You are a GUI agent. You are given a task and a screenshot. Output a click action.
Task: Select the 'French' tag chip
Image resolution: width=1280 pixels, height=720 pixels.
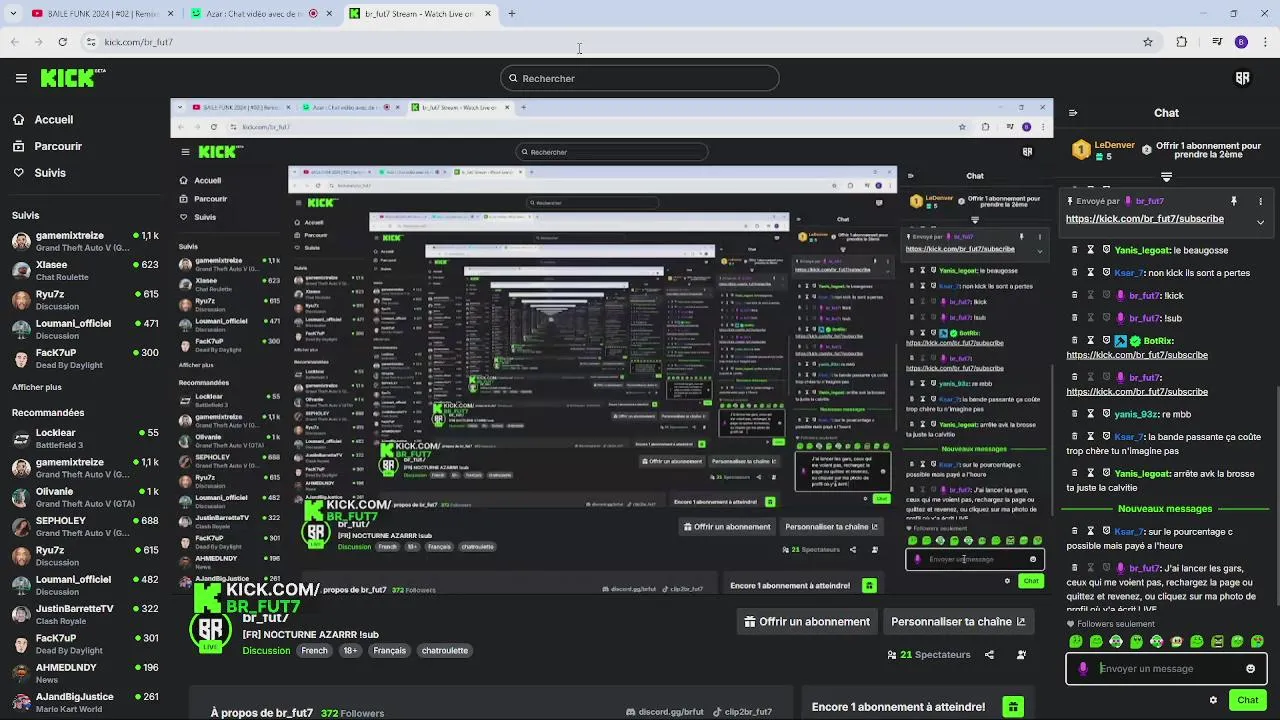pos(314,651)
